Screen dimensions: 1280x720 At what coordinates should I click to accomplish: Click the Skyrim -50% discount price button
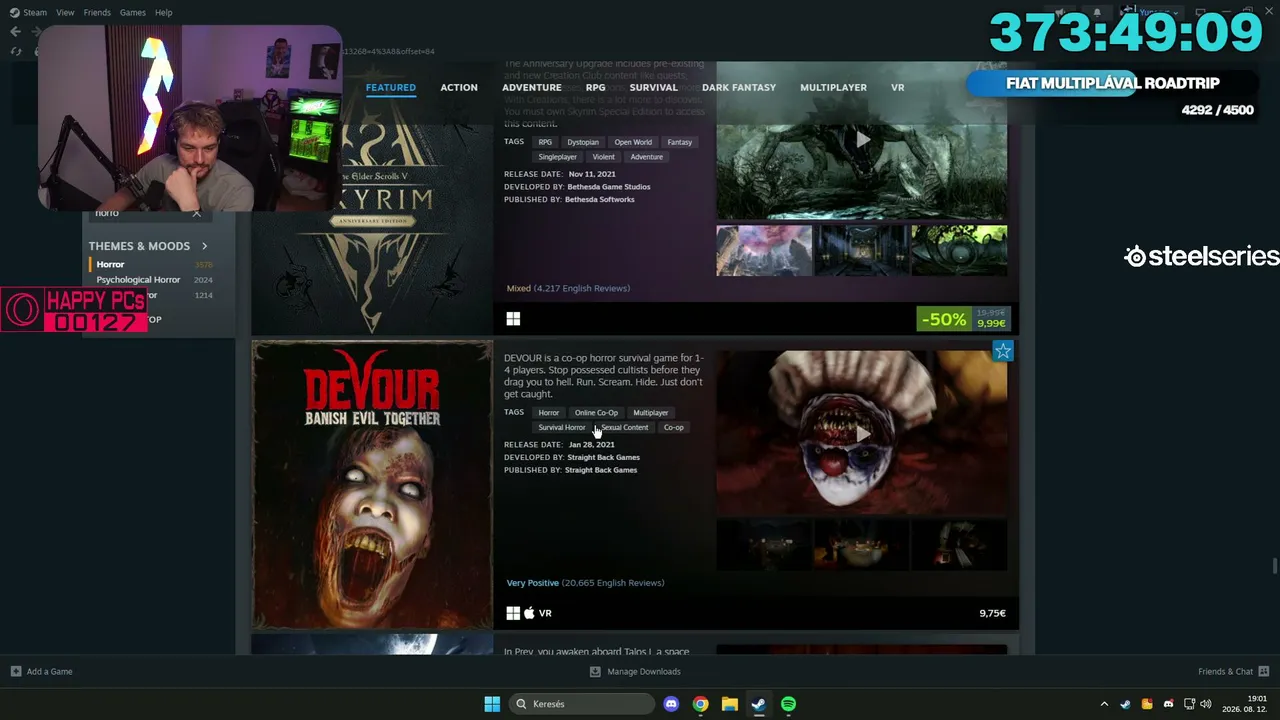(x=963, y=319)
